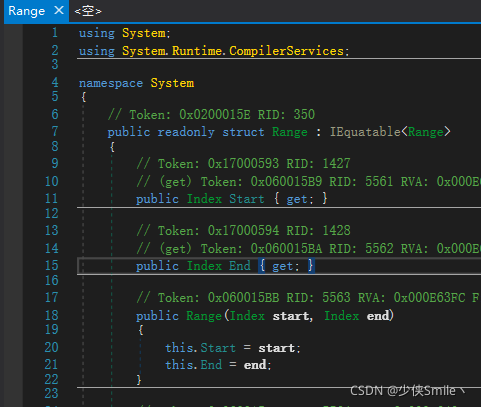Open the <空> tab
This screenshot has width=481, height=407.
click(88, 11)
